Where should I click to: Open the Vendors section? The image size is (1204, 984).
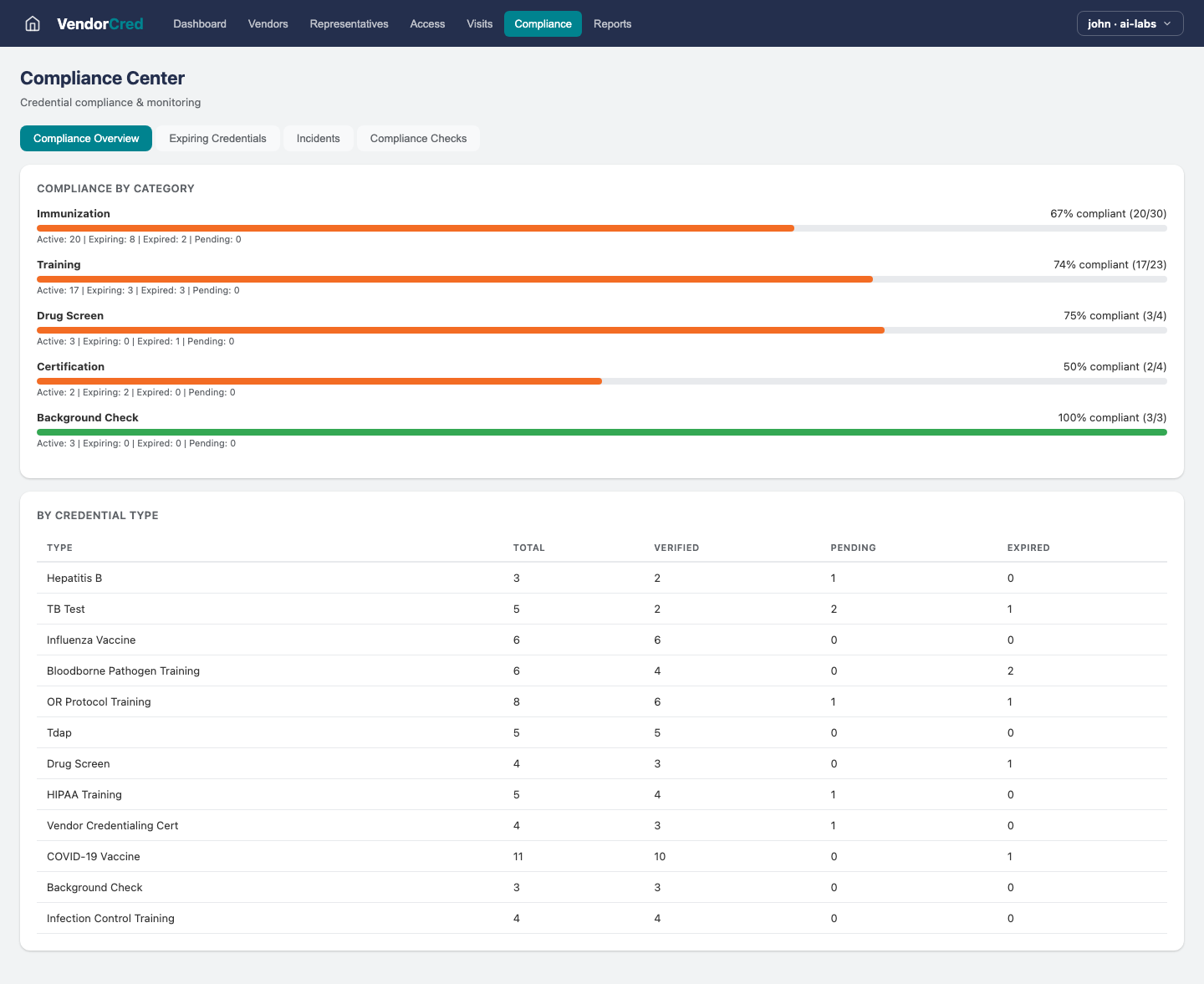(x=268, y=23)
